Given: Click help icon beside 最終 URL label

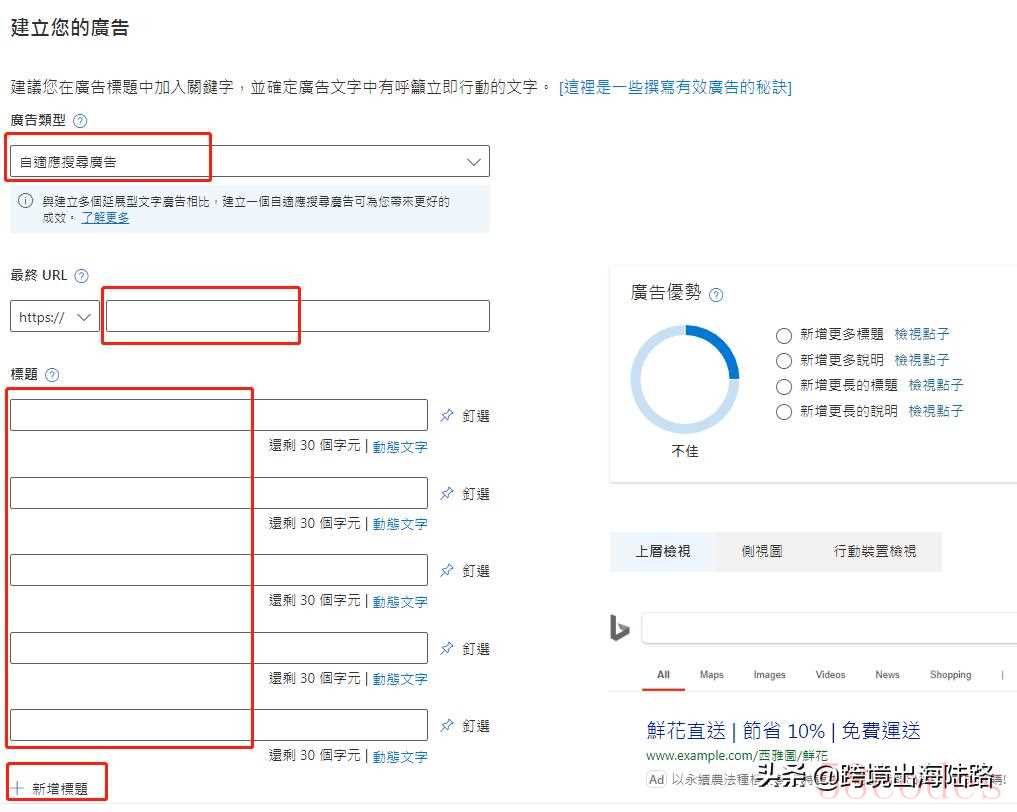Looking at the screenshot, I should [82, 276].
